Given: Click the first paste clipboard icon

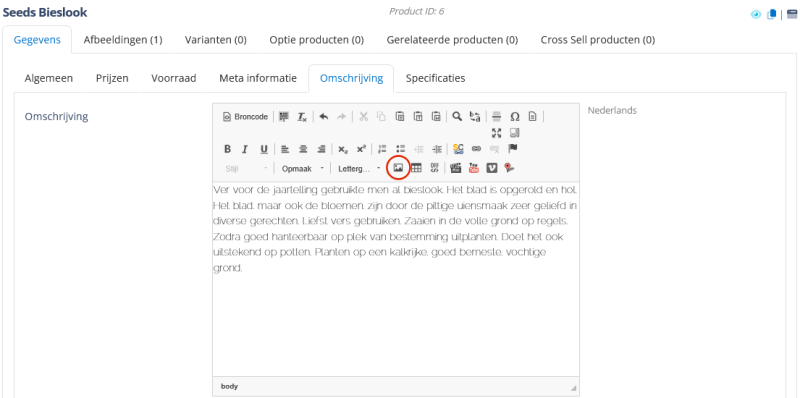Looking at the screenshot, I should 400,117.
